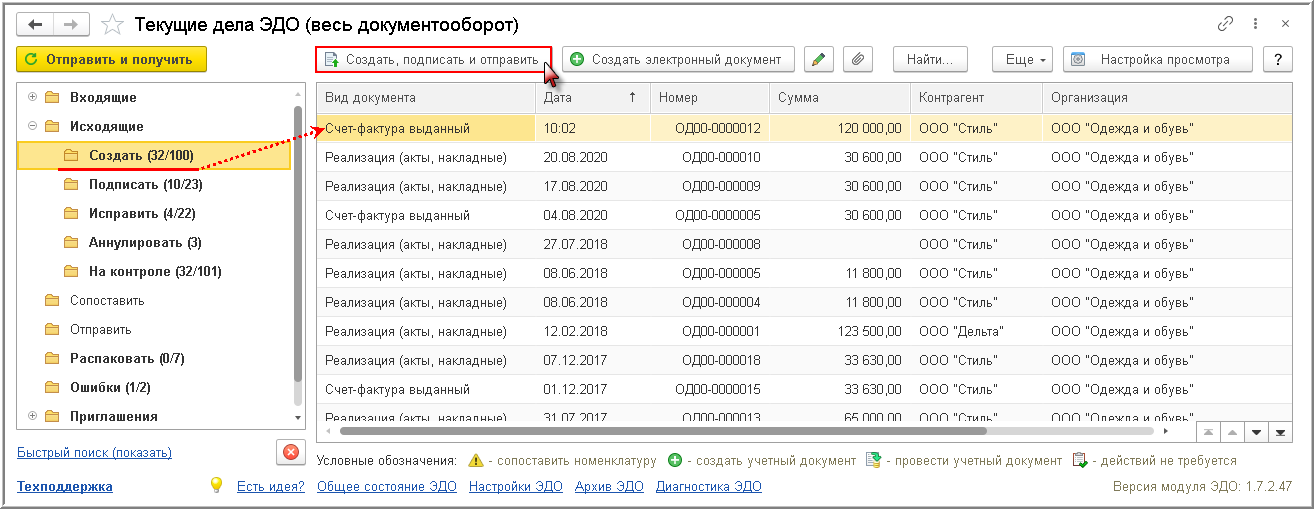Collapse the Исходящие folder node

(33, 126)
